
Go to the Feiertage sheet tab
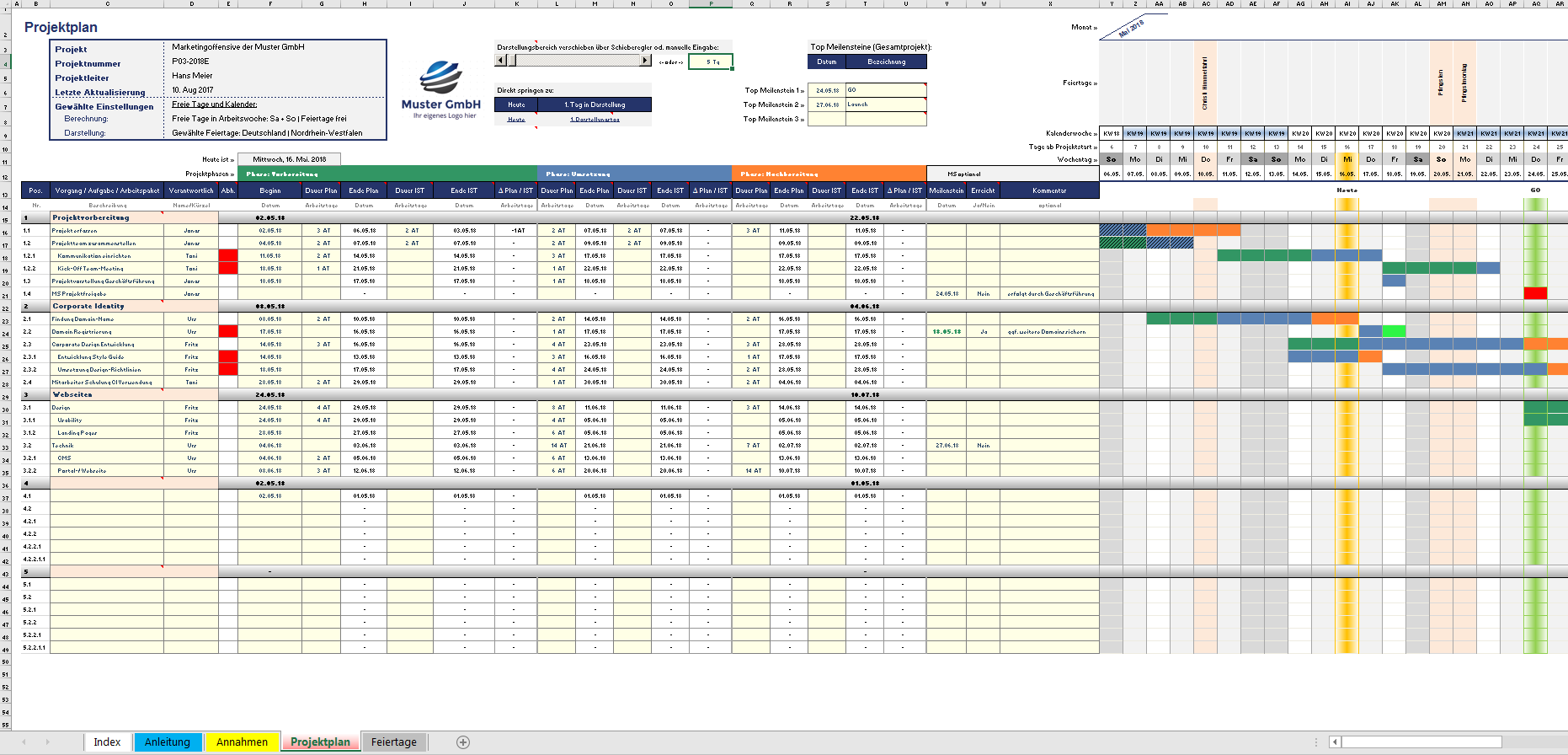pyautogui.click(x=394, y=742)
